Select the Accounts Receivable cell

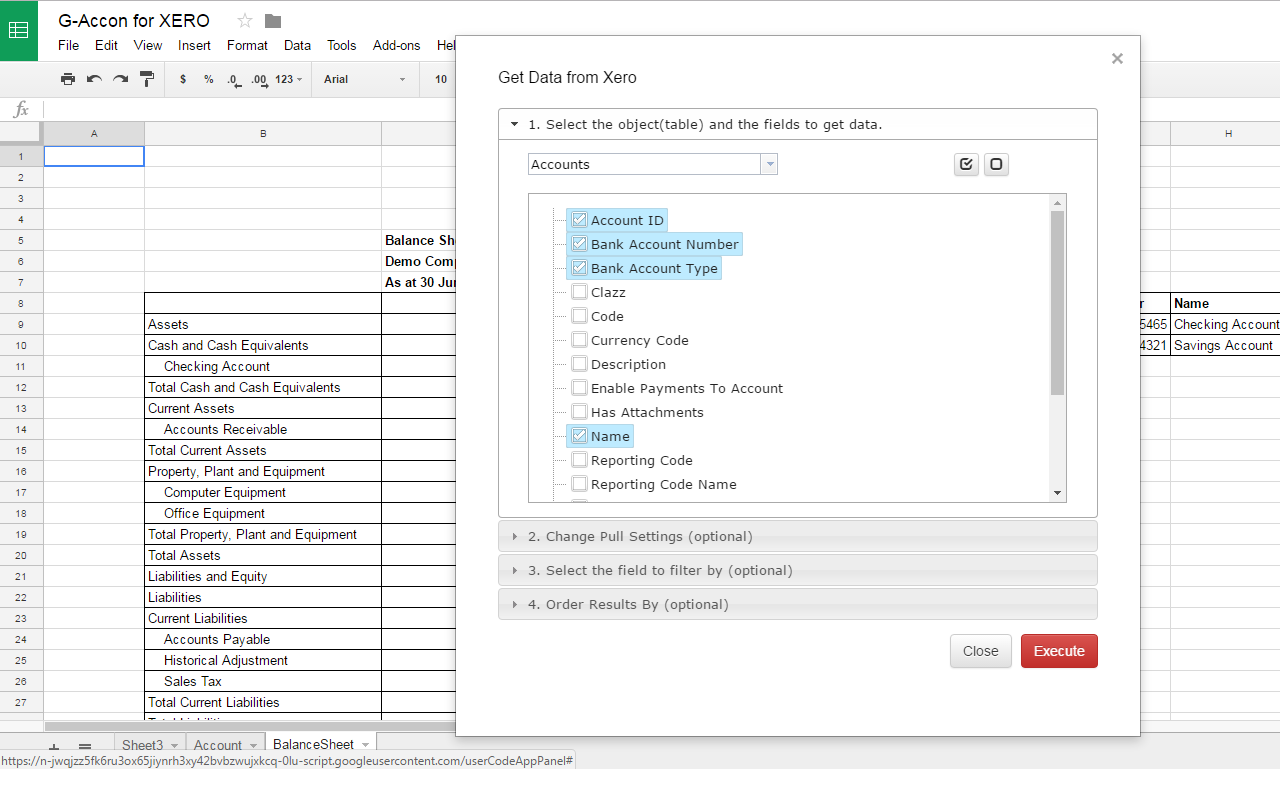point(263,429)
